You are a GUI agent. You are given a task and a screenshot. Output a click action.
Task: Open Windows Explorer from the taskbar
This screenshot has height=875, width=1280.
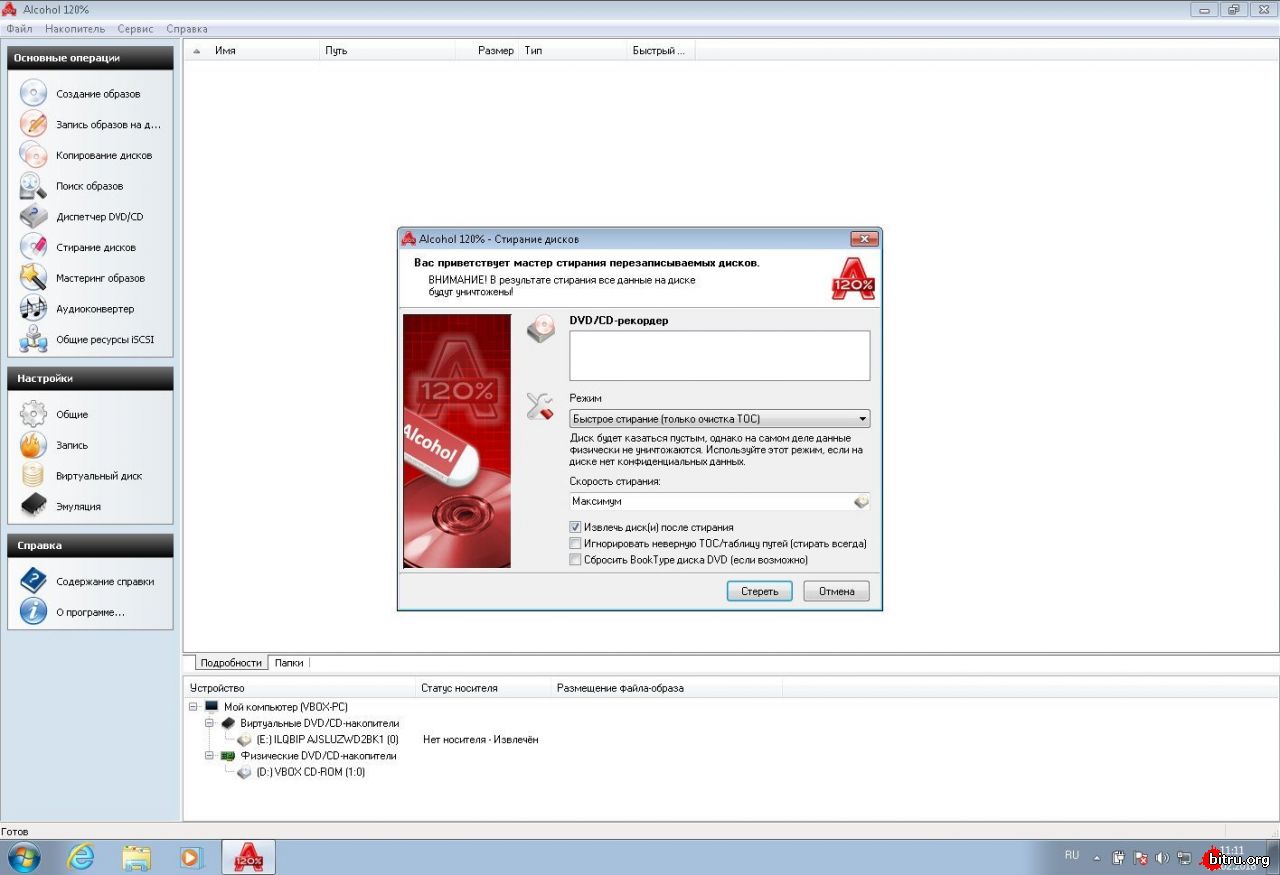pos(136,857)
